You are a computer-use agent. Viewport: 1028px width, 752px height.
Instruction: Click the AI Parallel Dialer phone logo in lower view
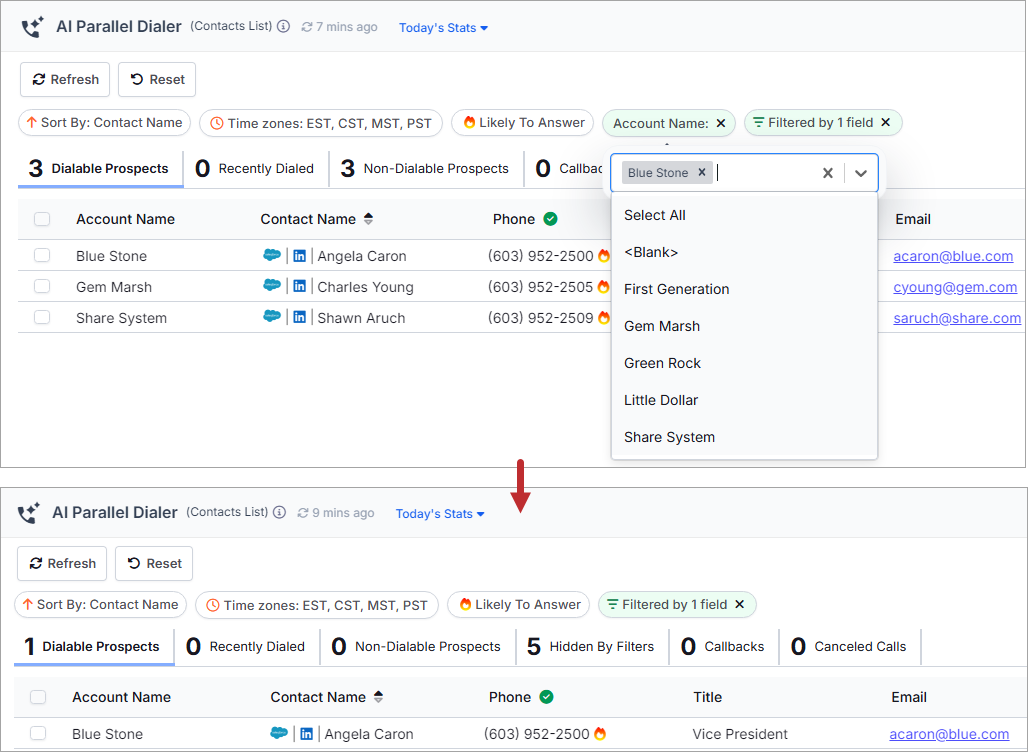(x=29, y=513)
